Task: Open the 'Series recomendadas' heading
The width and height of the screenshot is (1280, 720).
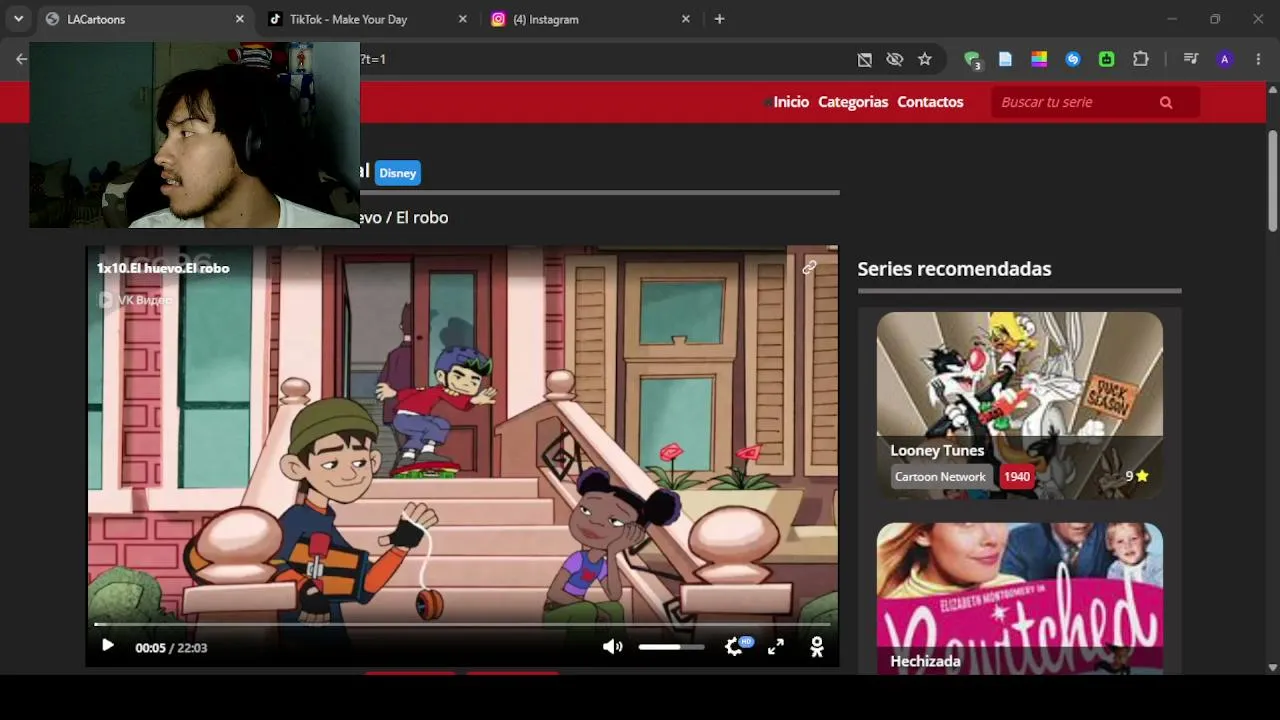Action: coord(954,268)
